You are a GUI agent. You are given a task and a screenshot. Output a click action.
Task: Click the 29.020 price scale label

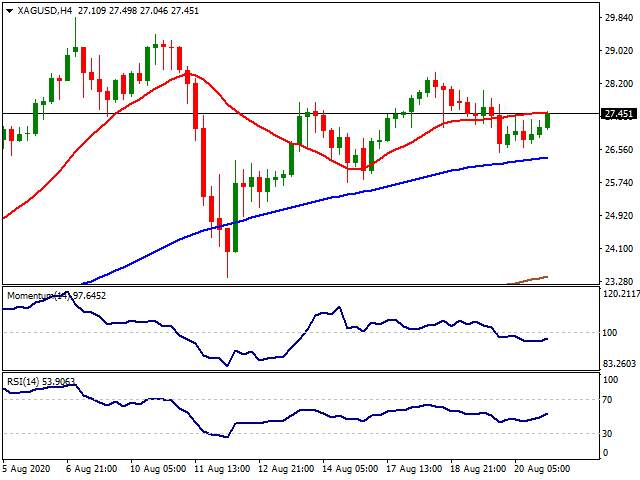[x=619, y=51]
